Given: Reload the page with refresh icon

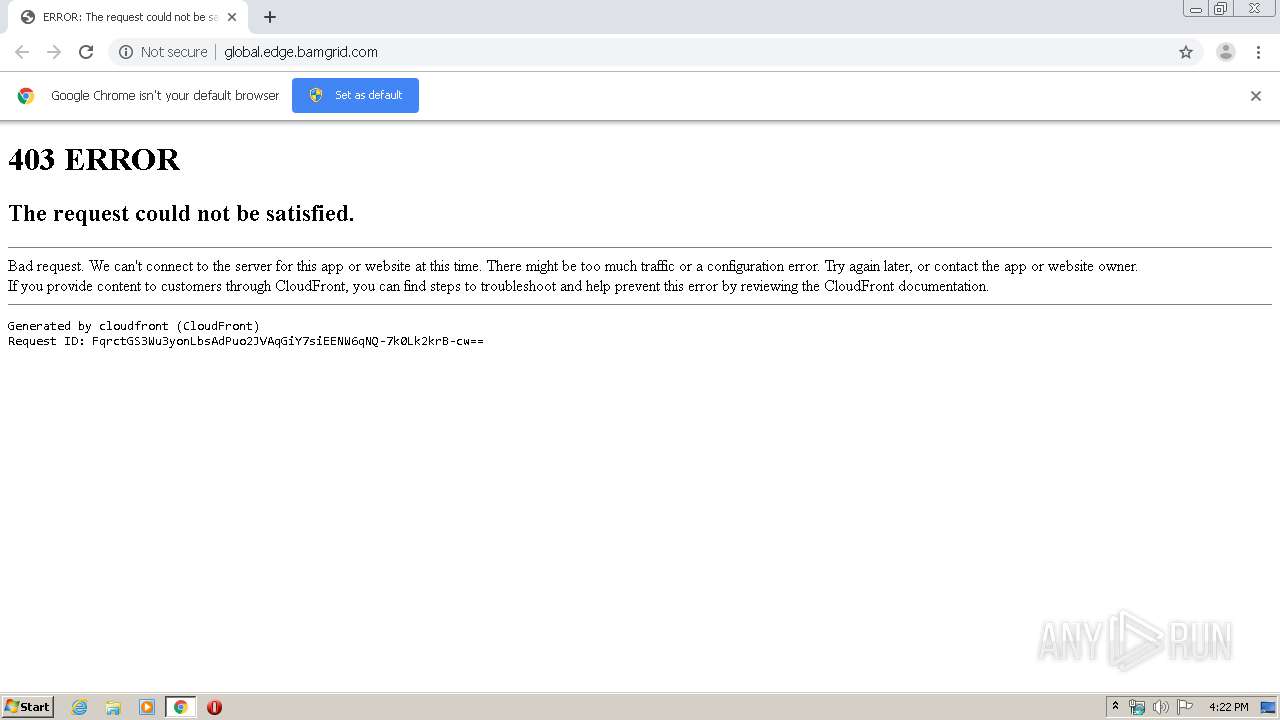Looking at the screenshot, I should click(x=86, y=52).
